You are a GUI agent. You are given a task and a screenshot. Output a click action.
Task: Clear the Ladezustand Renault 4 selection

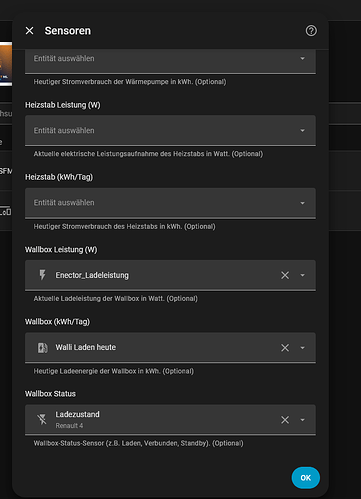pos(285,420)
